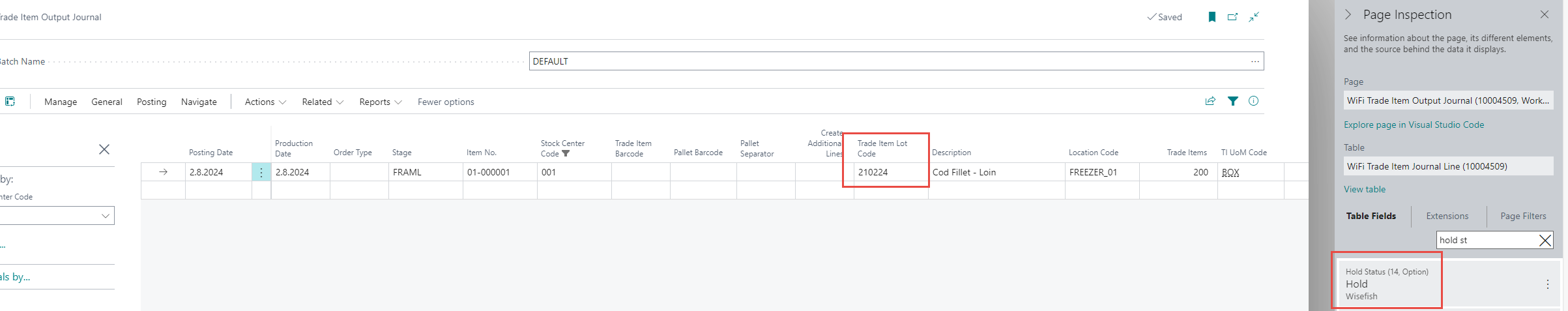Clear the 'hold st' search text
The image size is (1568, 311).
[1545, 241]
